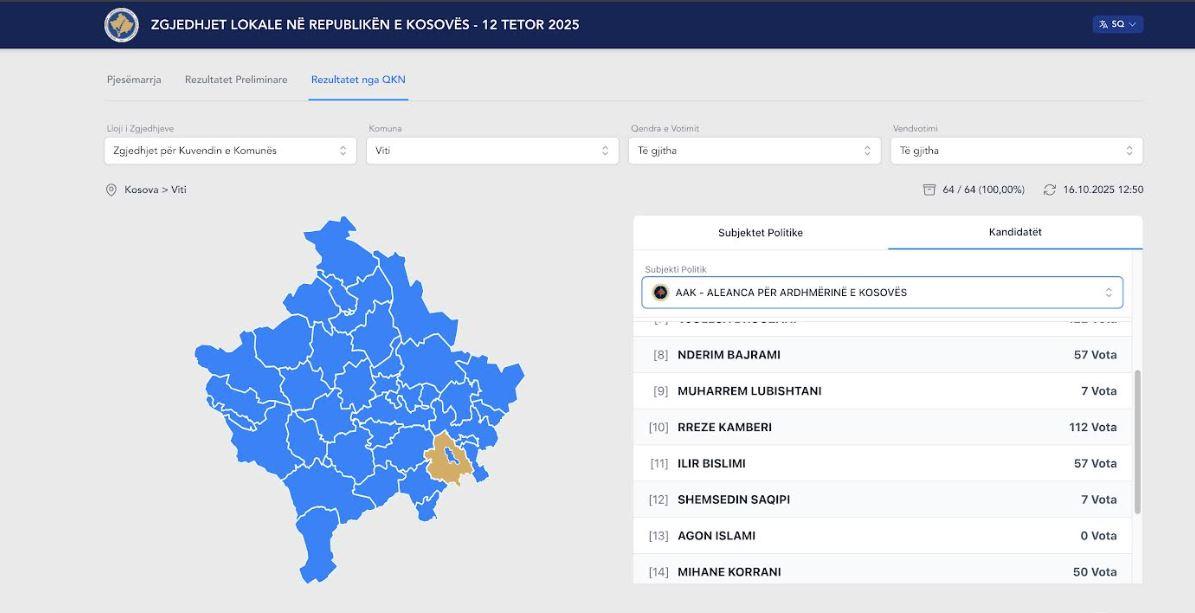Expand the Vendvotimi dropdown

(x=1016, y=151)
